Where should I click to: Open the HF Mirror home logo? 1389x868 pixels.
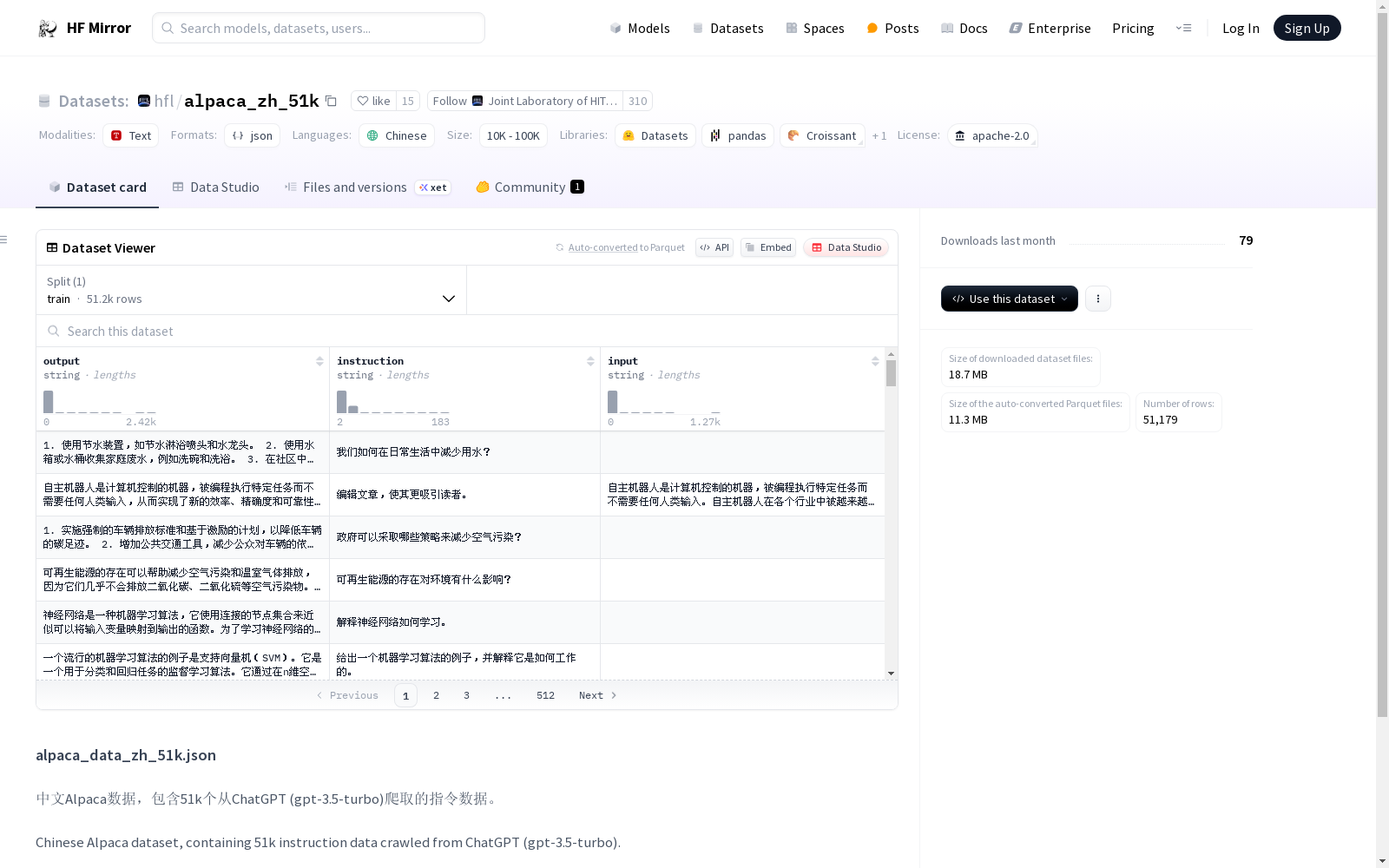pos(84,28)
